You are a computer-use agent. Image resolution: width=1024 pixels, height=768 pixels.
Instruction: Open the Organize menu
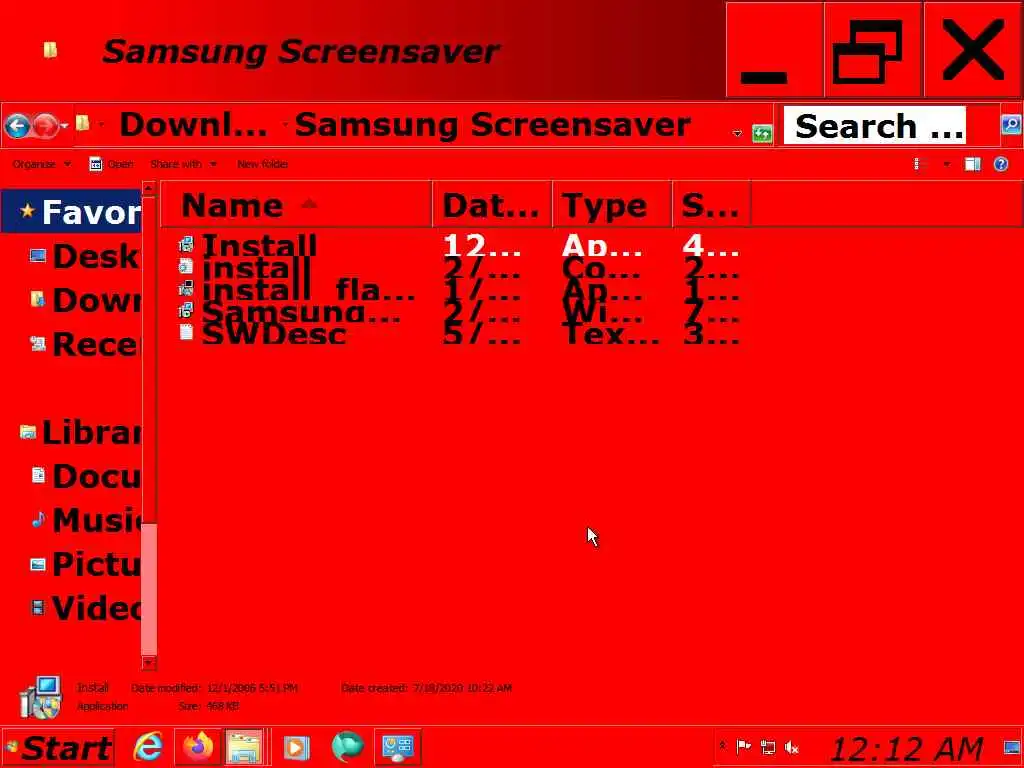40,164
